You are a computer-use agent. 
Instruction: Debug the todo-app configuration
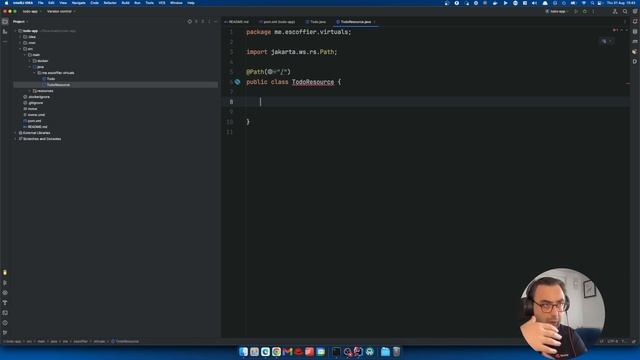coord(584,11)
